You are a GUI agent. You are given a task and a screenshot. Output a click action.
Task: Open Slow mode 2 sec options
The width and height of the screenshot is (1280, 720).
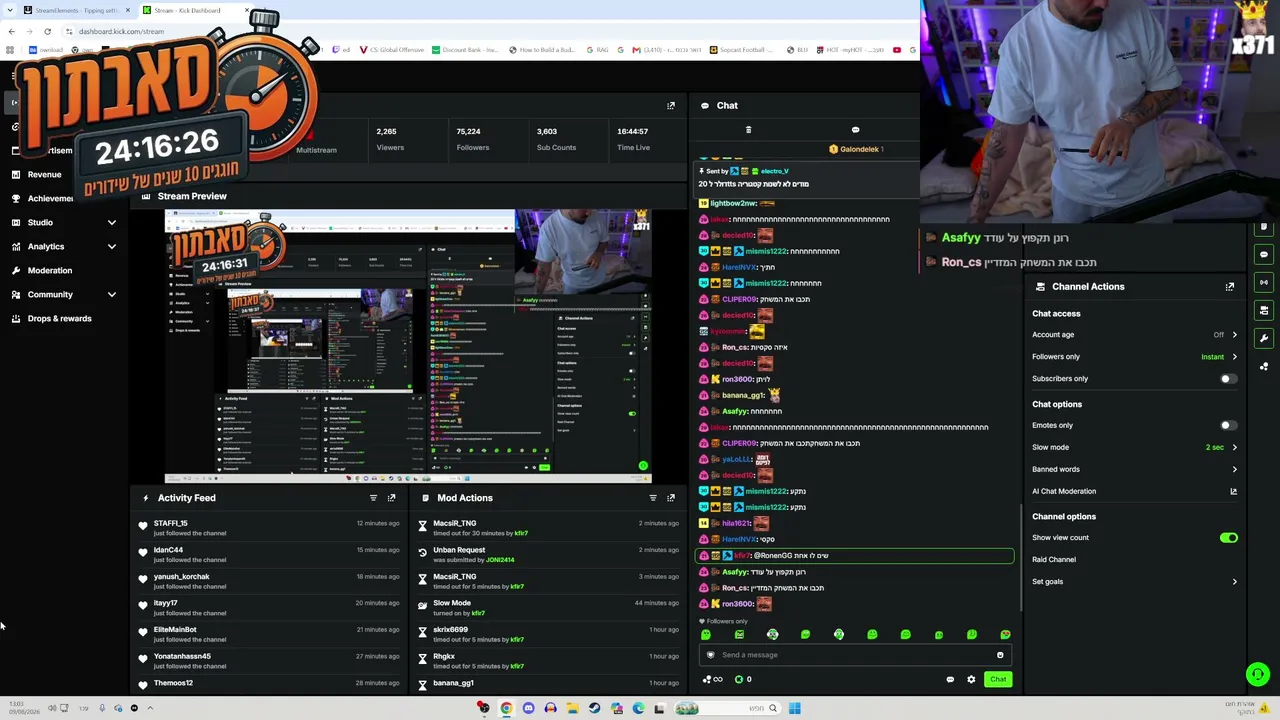tap(1221, 447)
